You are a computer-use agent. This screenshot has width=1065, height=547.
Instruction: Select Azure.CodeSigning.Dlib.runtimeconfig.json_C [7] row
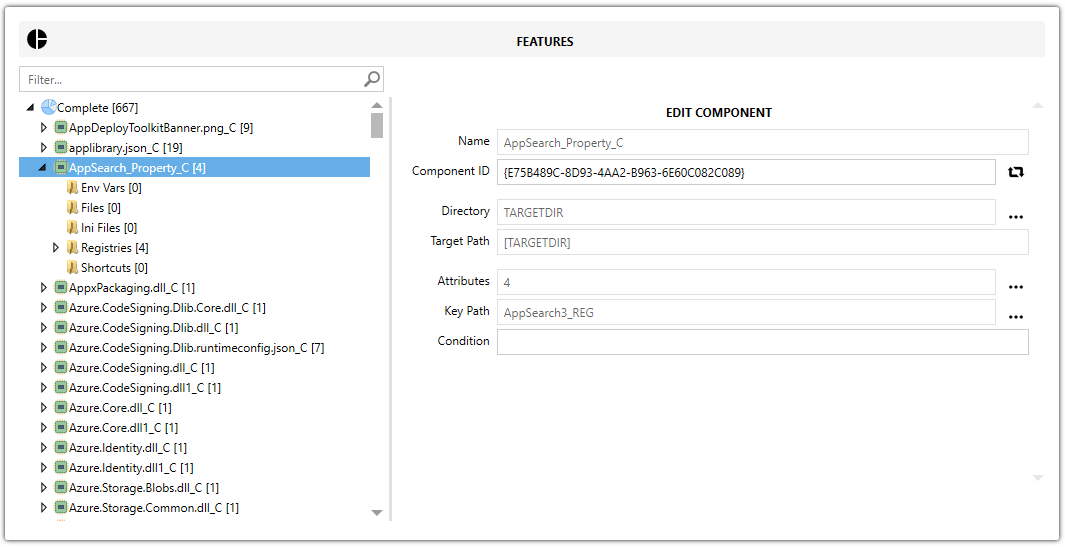coord(196,348)
